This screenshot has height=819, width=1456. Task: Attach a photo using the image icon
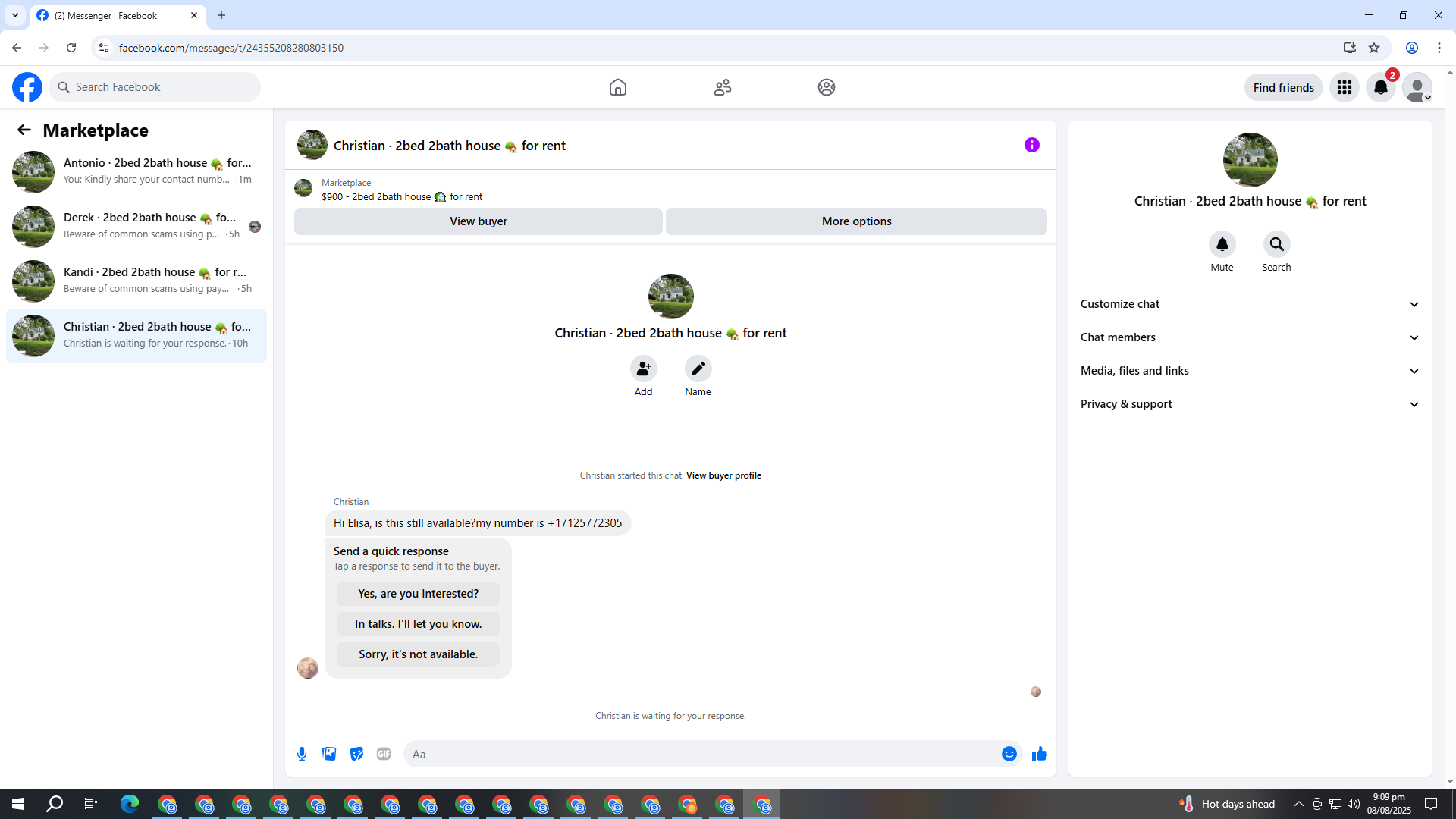tap(329, 754)
